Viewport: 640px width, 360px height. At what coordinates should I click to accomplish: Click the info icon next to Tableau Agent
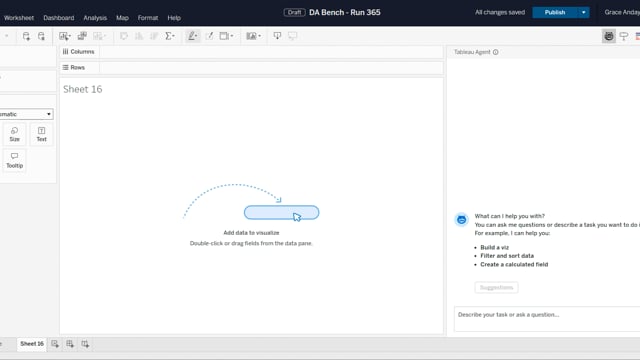(496, 52)
